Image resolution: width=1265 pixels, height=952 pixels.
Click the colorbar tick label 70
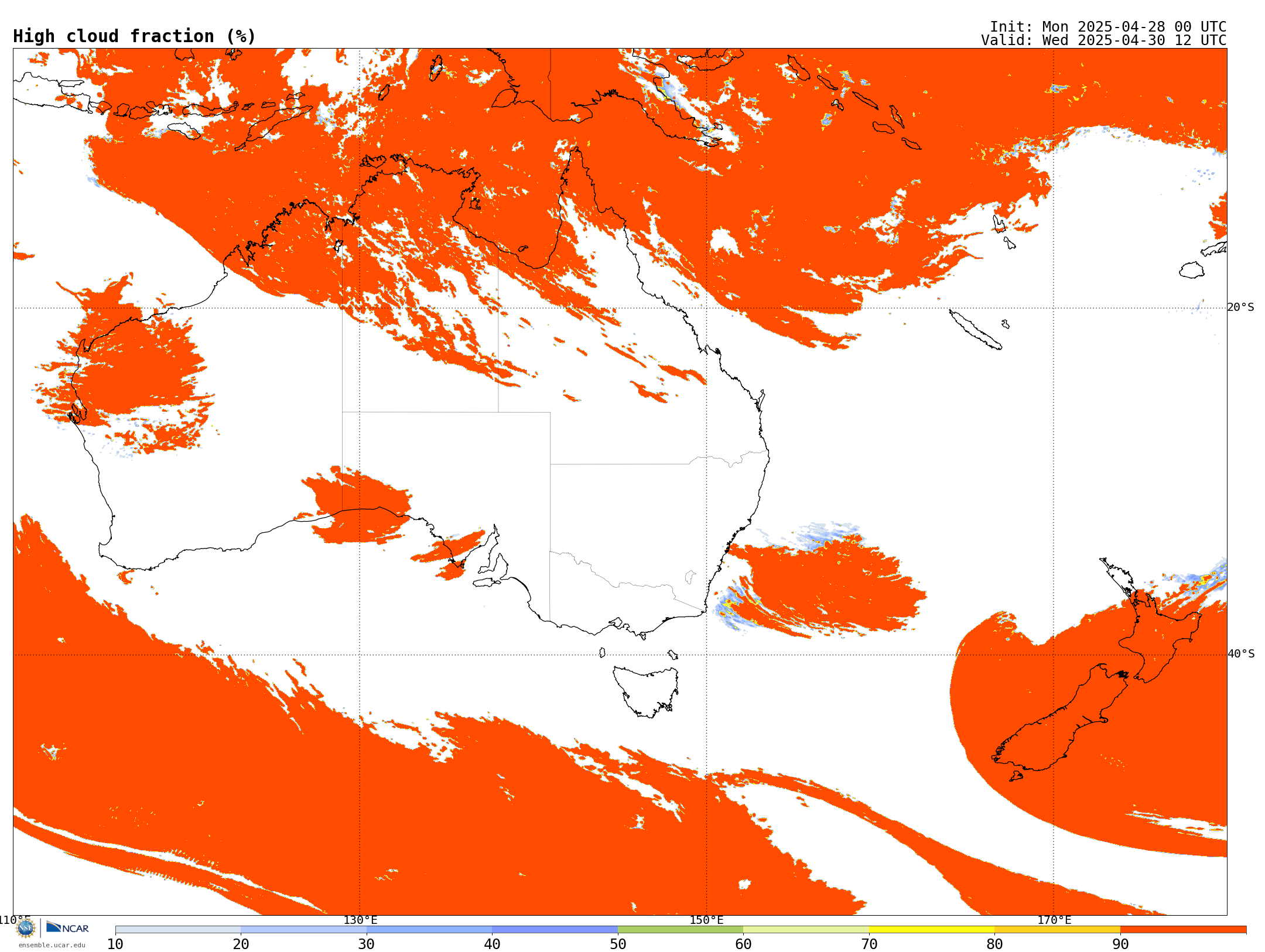[x=869, y=944]
